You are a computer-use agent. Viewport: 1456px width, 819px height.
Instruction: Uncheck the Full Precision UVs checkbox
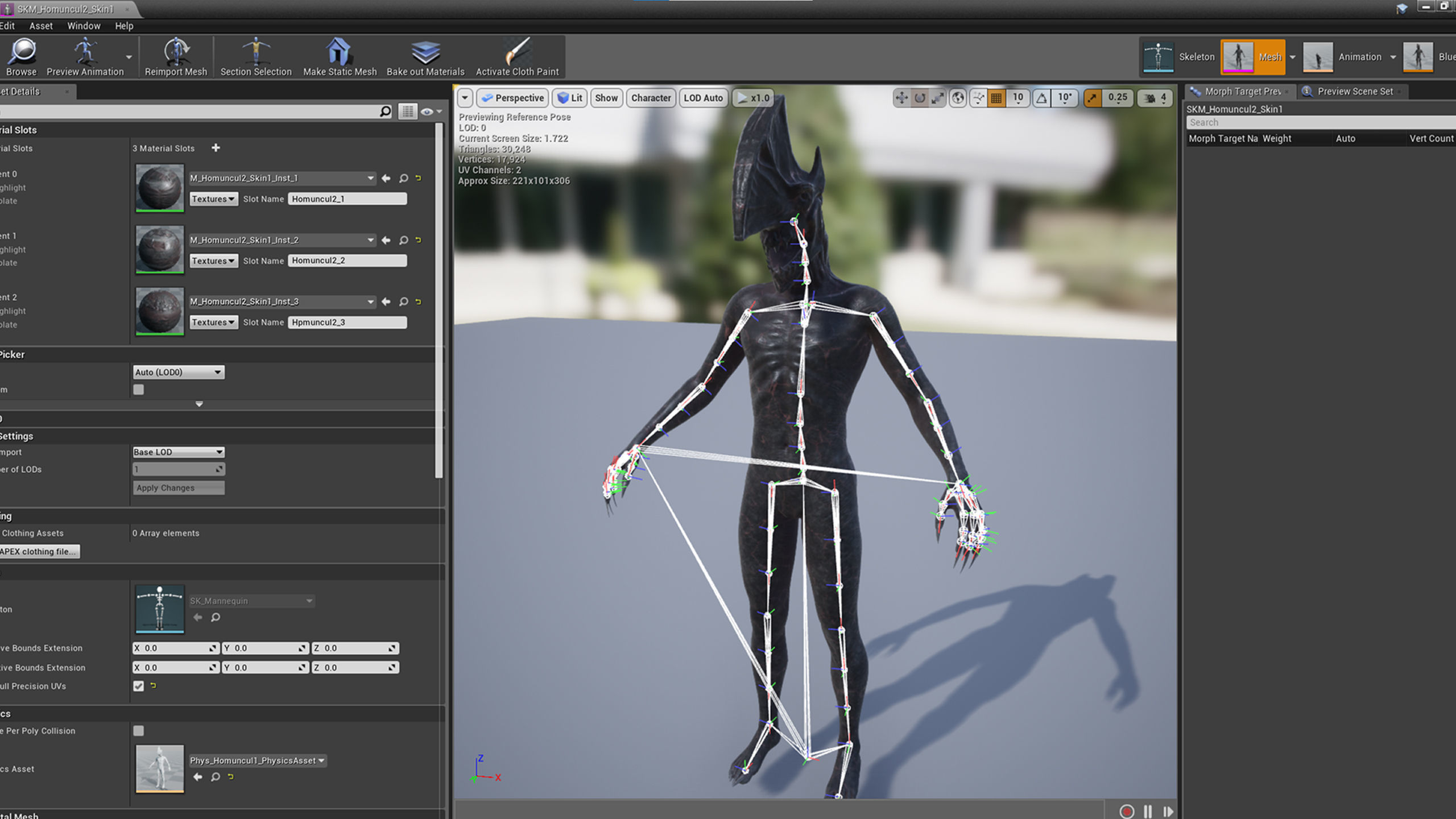138,686
